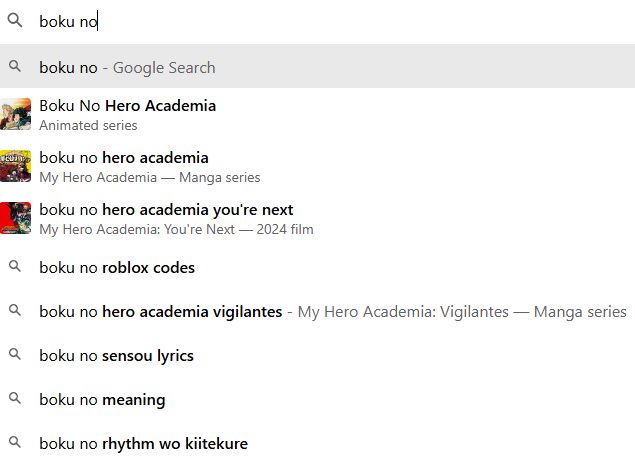This screenshot has width=635, height=458.
Task: Pick the "hero academia you're next" suggestion
Action: pos(166,210)
